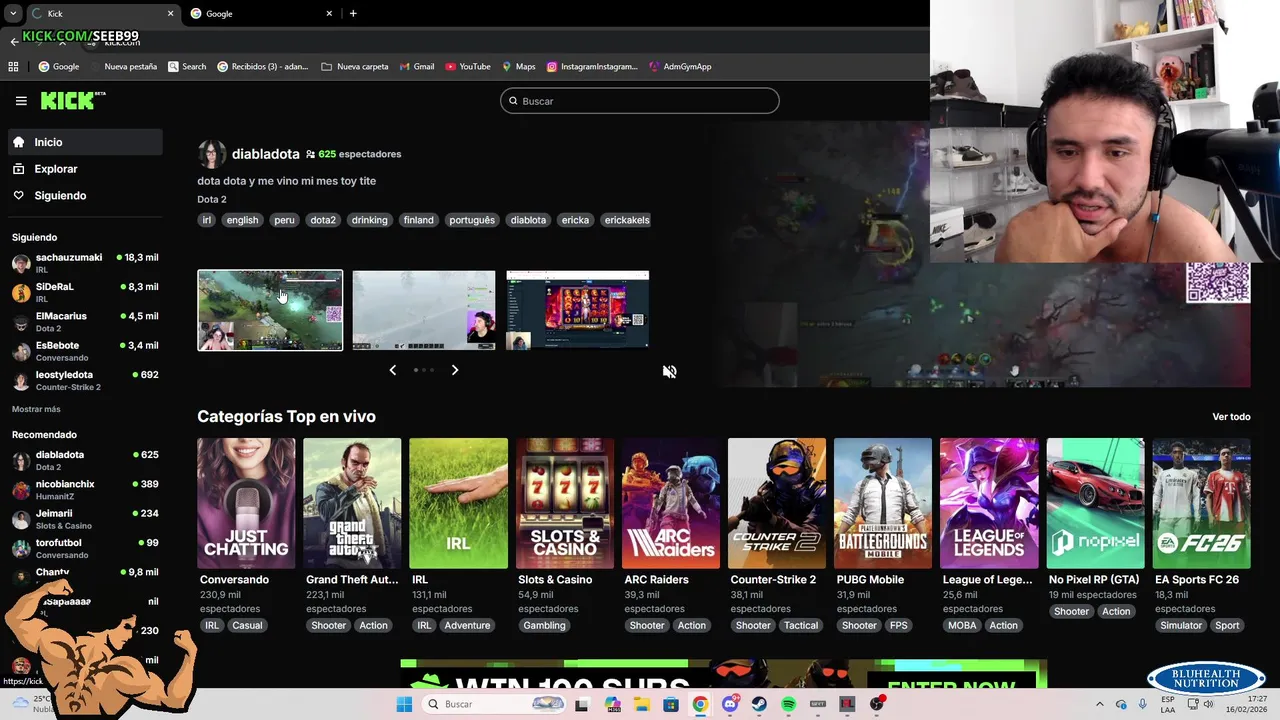Go to previous featured stream arrow
This screenshot has width=1280, height=720.
(x=393, y=370)
